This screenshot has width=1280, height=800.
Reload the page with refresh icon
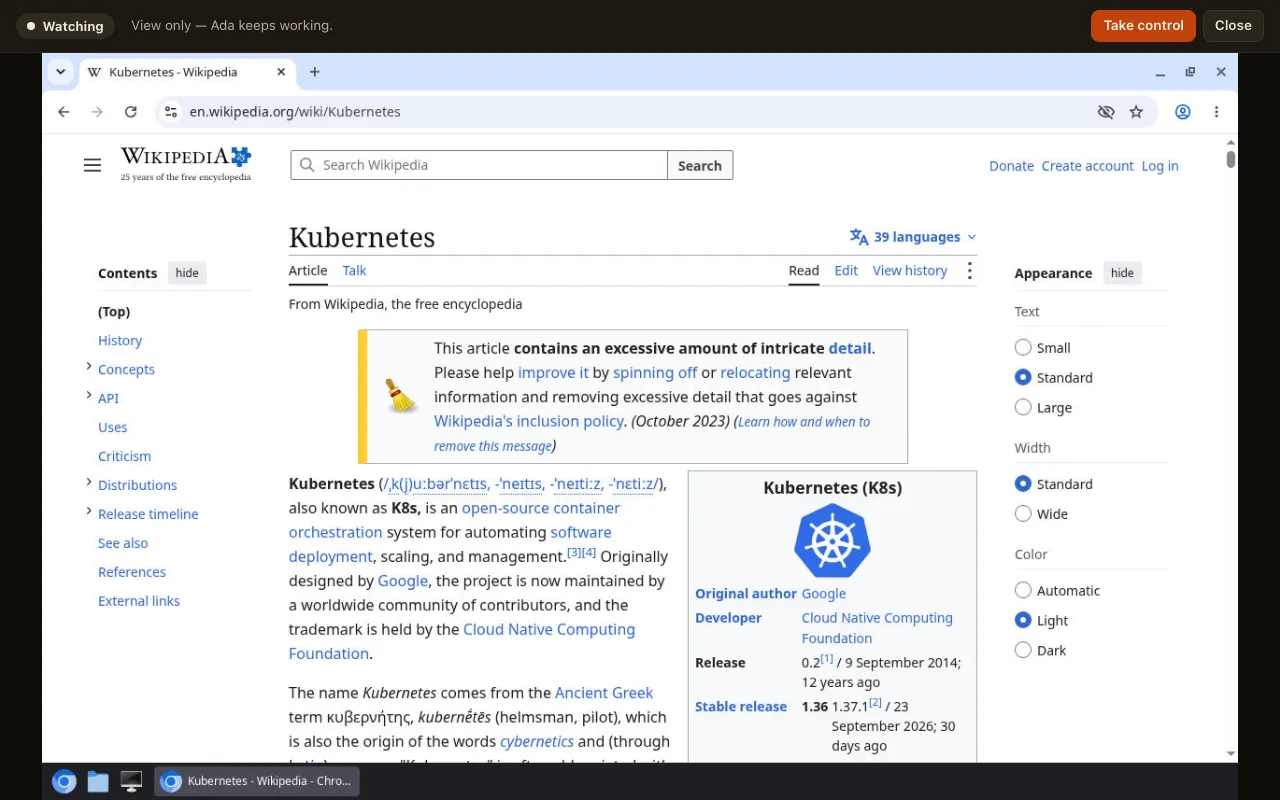point(130,112)
